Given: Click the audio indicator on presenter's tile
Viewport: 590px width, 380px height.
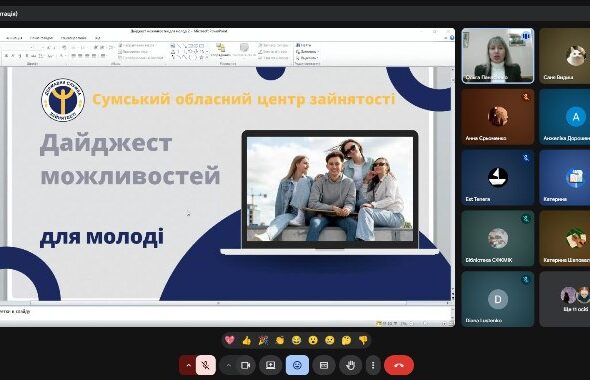Looking at the screenshot, I should 526,36.
